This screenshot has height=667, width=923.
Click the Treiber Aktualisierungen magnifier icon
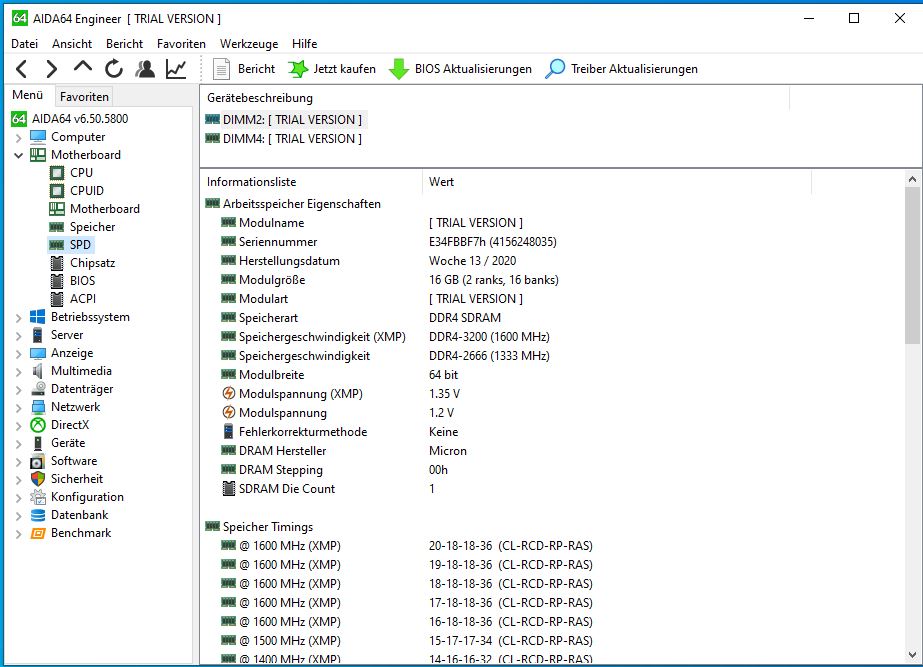555,69
